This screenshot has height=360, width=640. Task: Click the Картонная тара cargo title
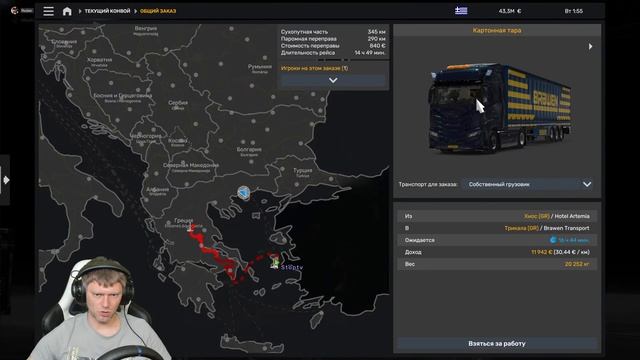click(x=497, y=30)
